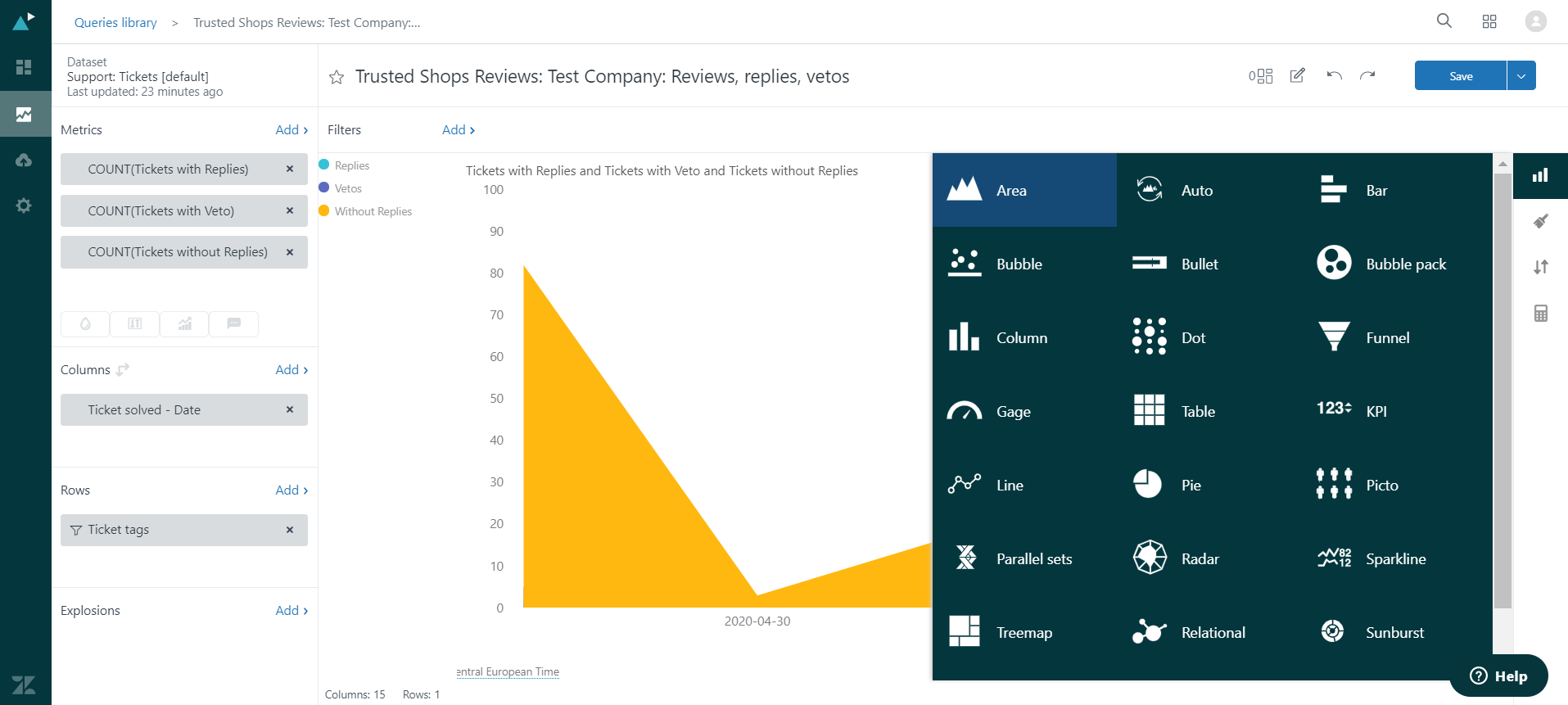Open Ticket solved - Date attribute options
This screenshot has height=705, width=1568.
tap(144, 409)
